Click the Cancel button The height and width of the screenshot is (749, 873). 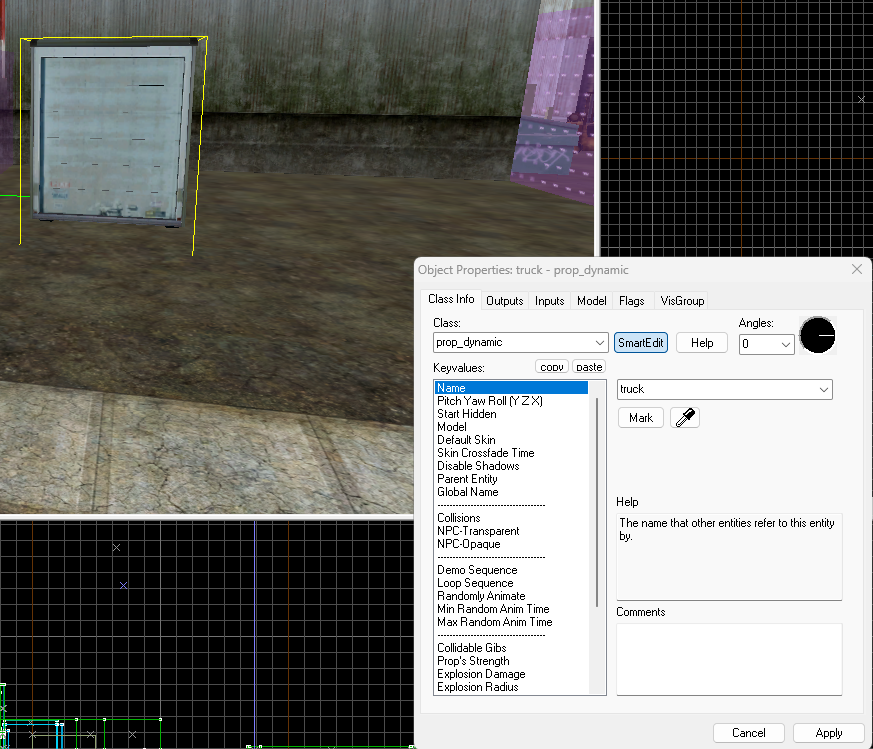(x=748, y=733)
